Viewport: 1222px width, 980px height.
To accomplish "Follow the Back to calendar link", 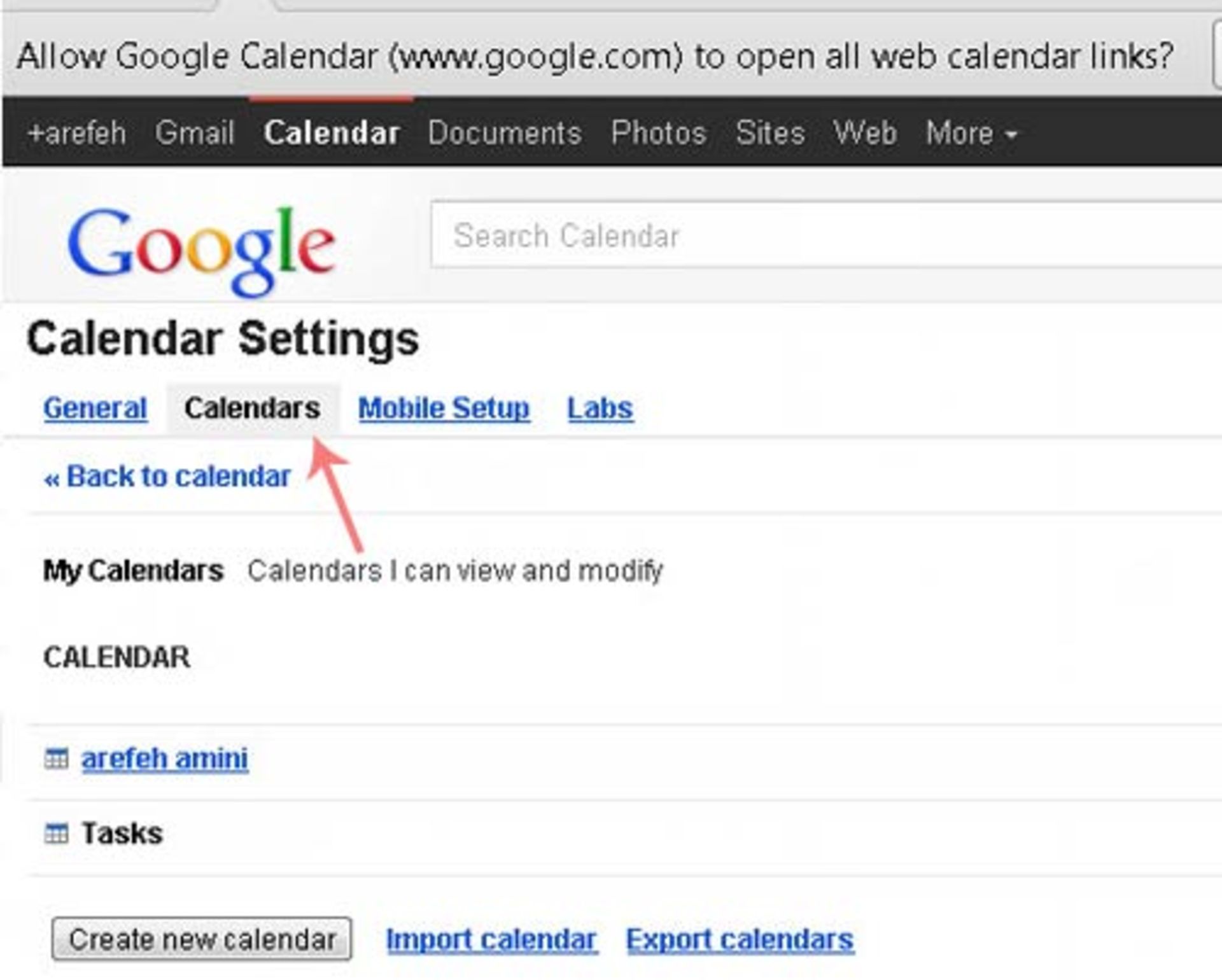I will tap(167, 477).
